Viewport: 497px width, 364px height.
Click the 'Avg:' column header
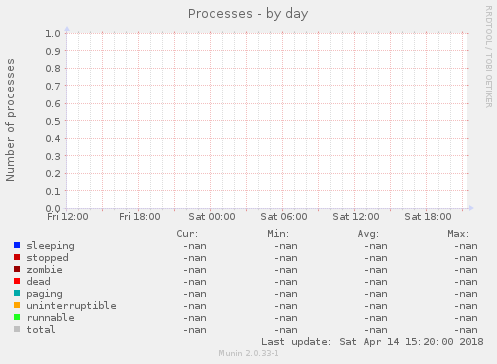368,234
